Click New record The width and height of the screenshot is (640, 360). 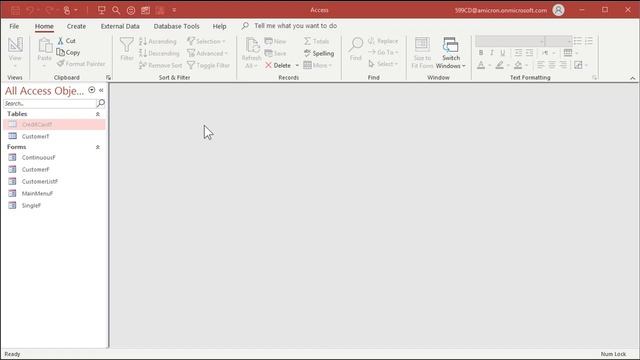tap(276, 41)
